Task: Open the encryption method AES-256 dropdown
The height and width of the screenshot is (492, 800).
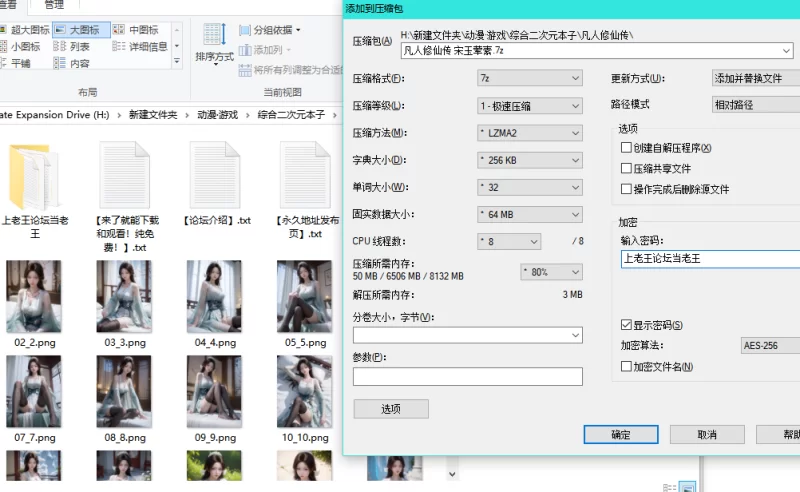Action: [770, 346]
